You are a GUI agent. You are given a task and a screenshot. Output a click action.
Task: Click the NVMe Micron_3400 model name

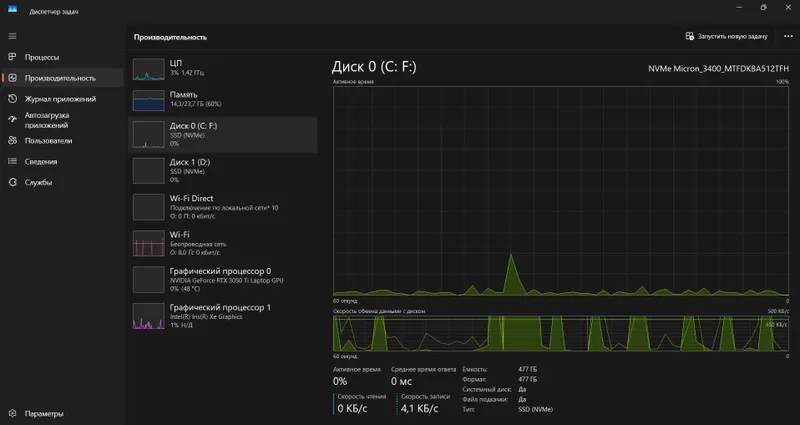[x=718, y=69]
